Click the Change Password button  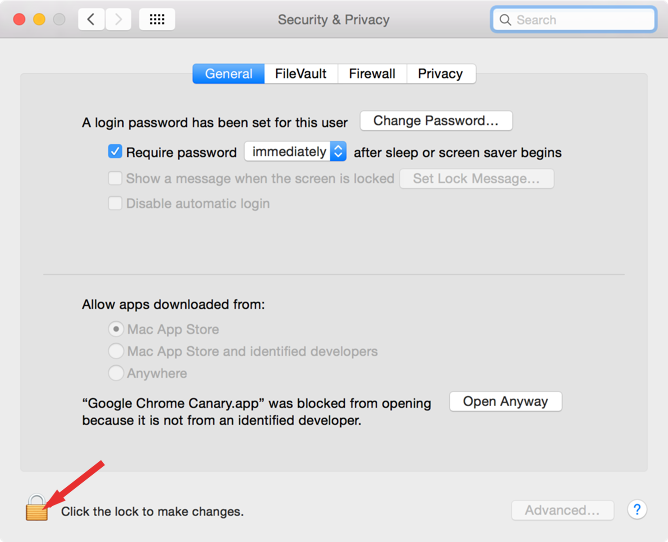(436, 121)
